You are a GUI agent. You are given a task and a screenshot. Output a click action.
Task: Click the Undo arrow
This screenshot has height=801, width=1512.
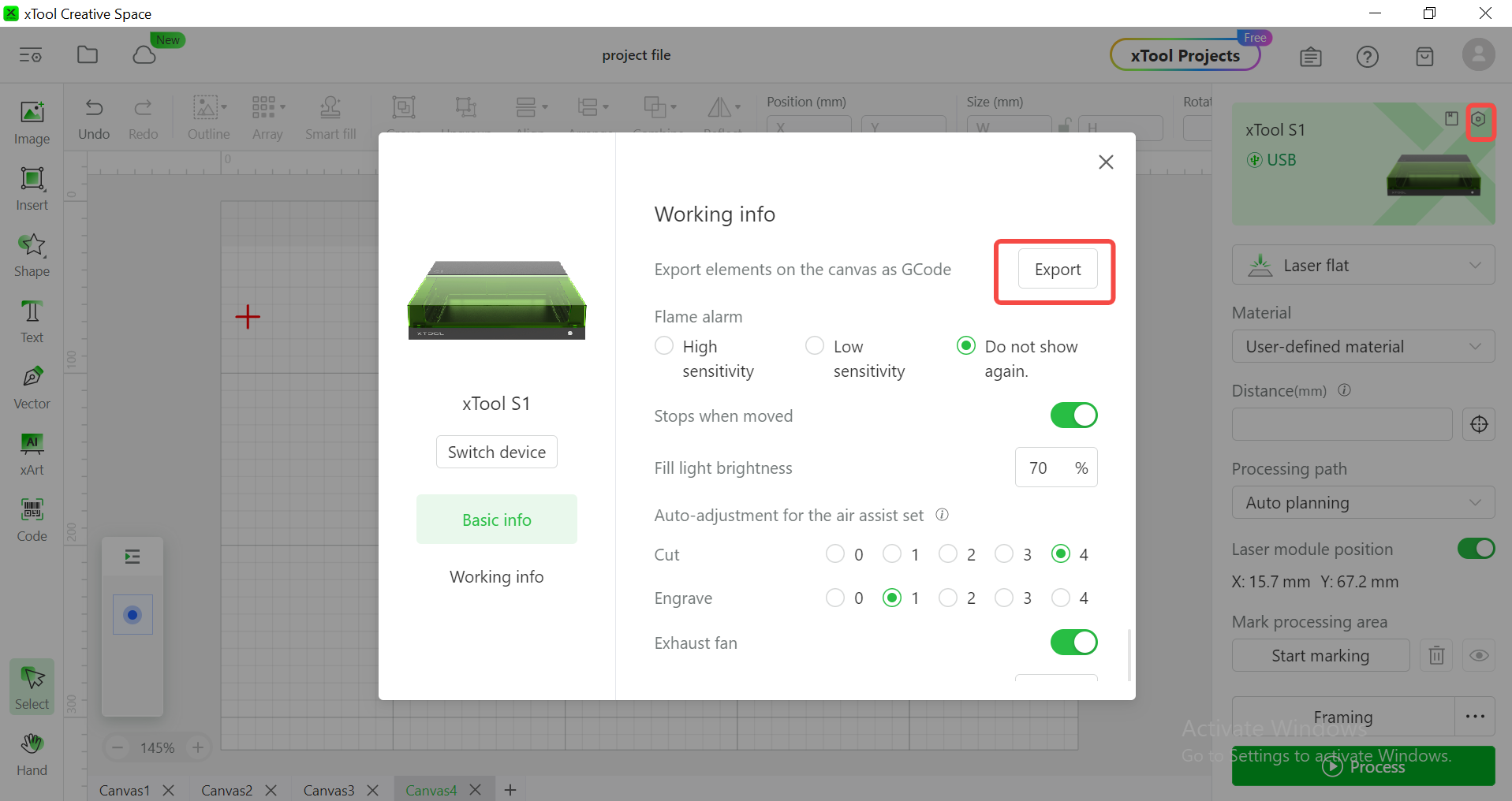point(94,119)
